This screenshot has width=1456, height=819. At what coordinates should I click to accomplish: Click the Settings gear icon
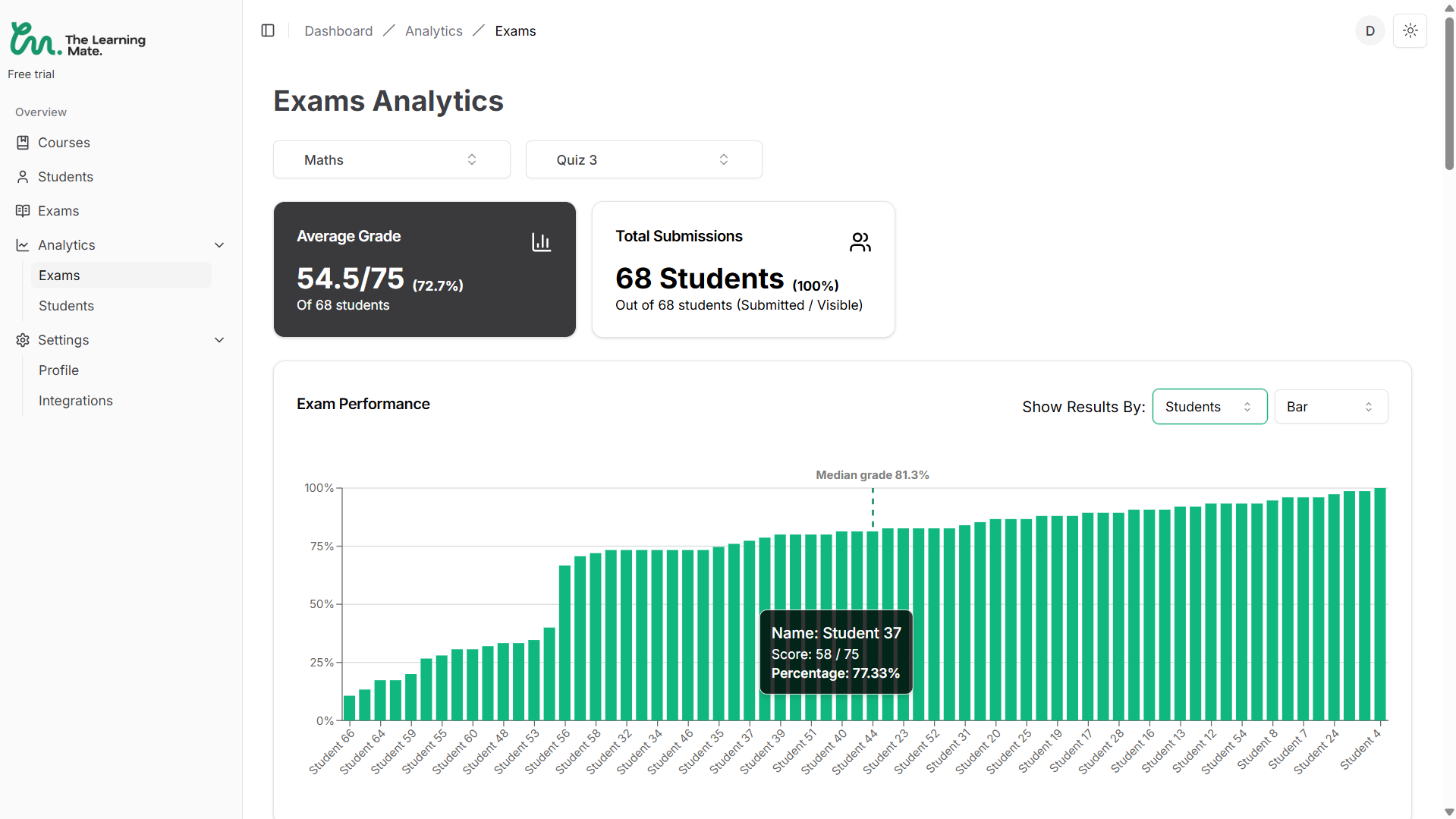23,340
